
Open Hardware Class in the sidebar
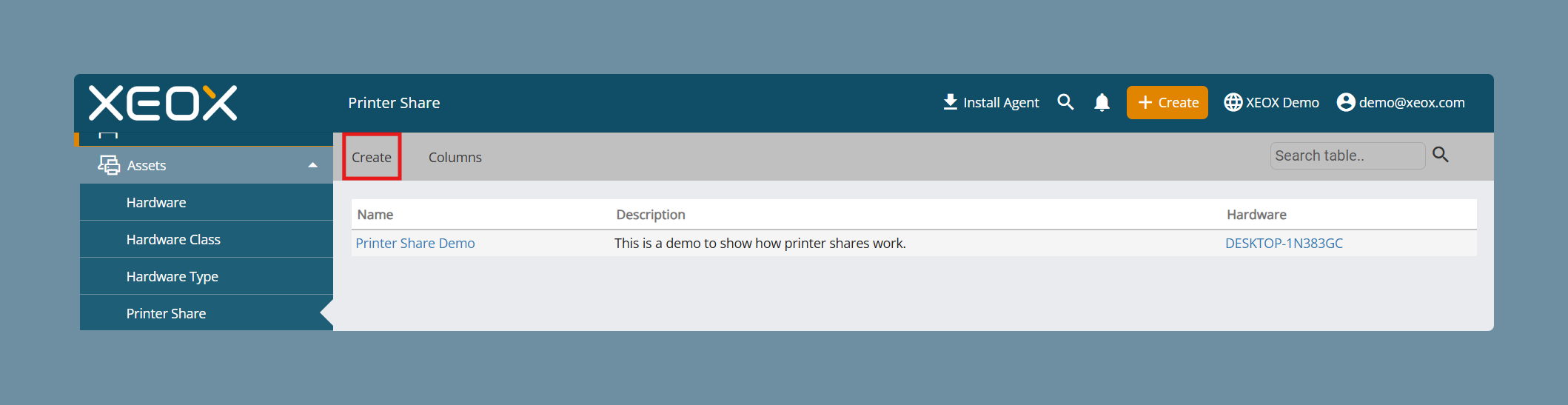pyautogui.click(x=207, y=239)
